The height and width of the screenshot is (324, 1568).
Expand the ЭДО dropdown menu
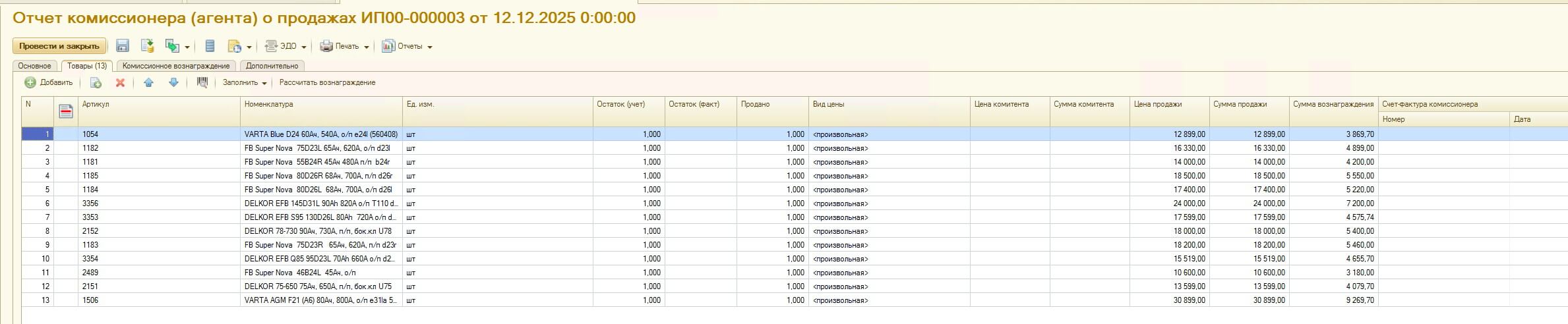286,47
